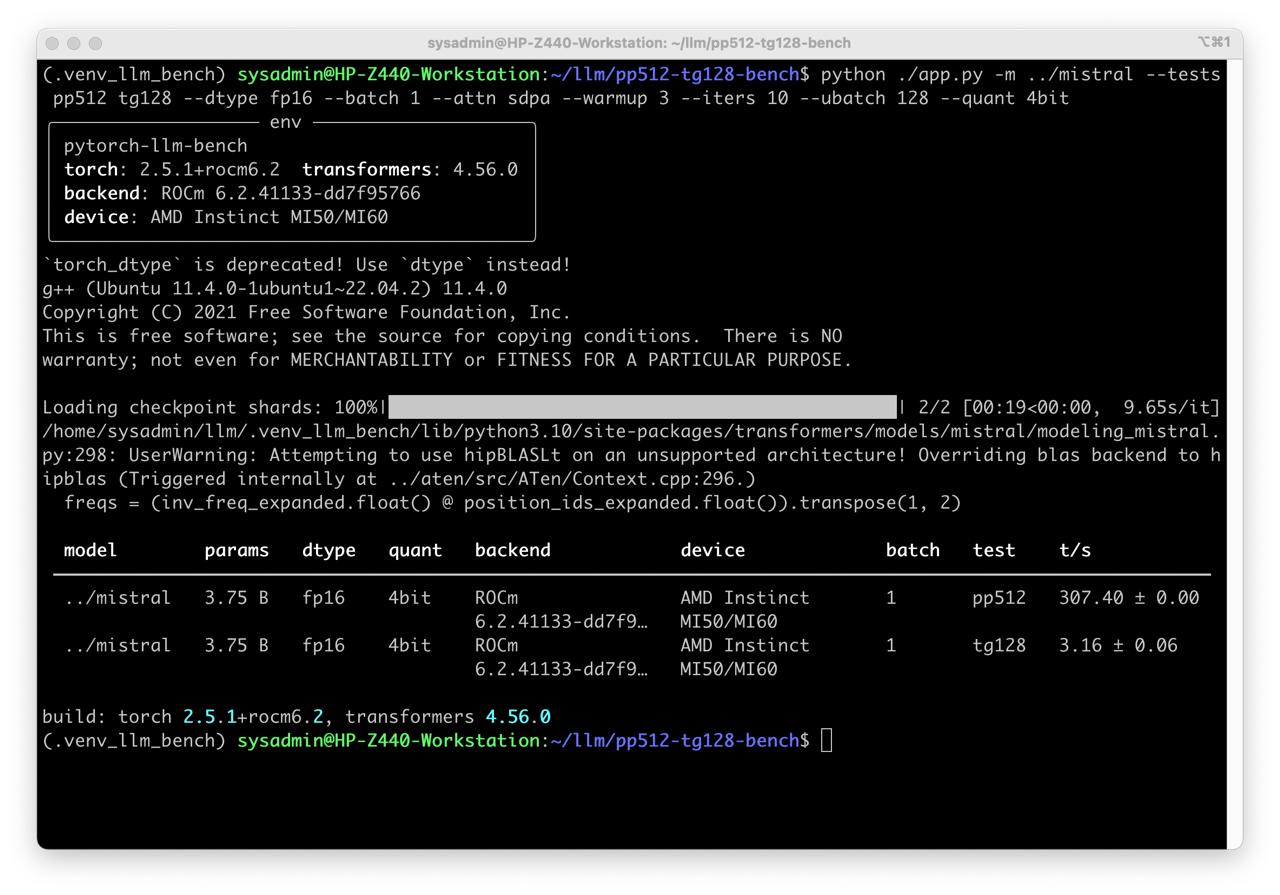Click the 'Loading checkpoint shards' progress bar

(642, 407)
